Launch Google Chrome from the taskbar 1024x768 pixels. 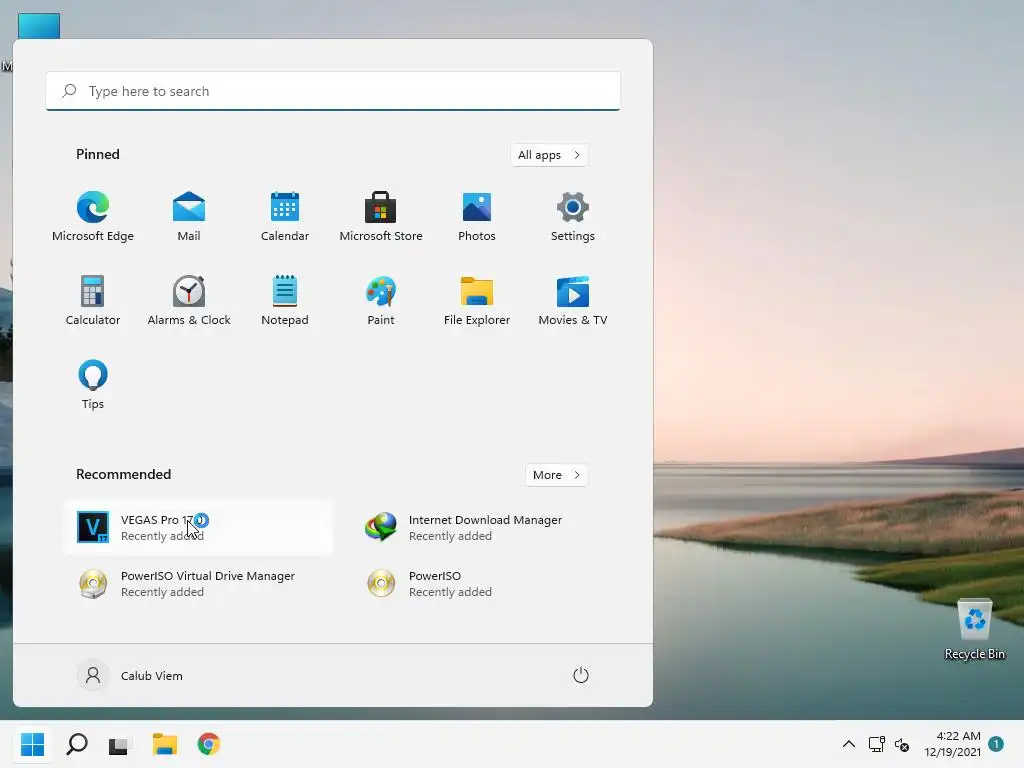click(x=209, y=744)
